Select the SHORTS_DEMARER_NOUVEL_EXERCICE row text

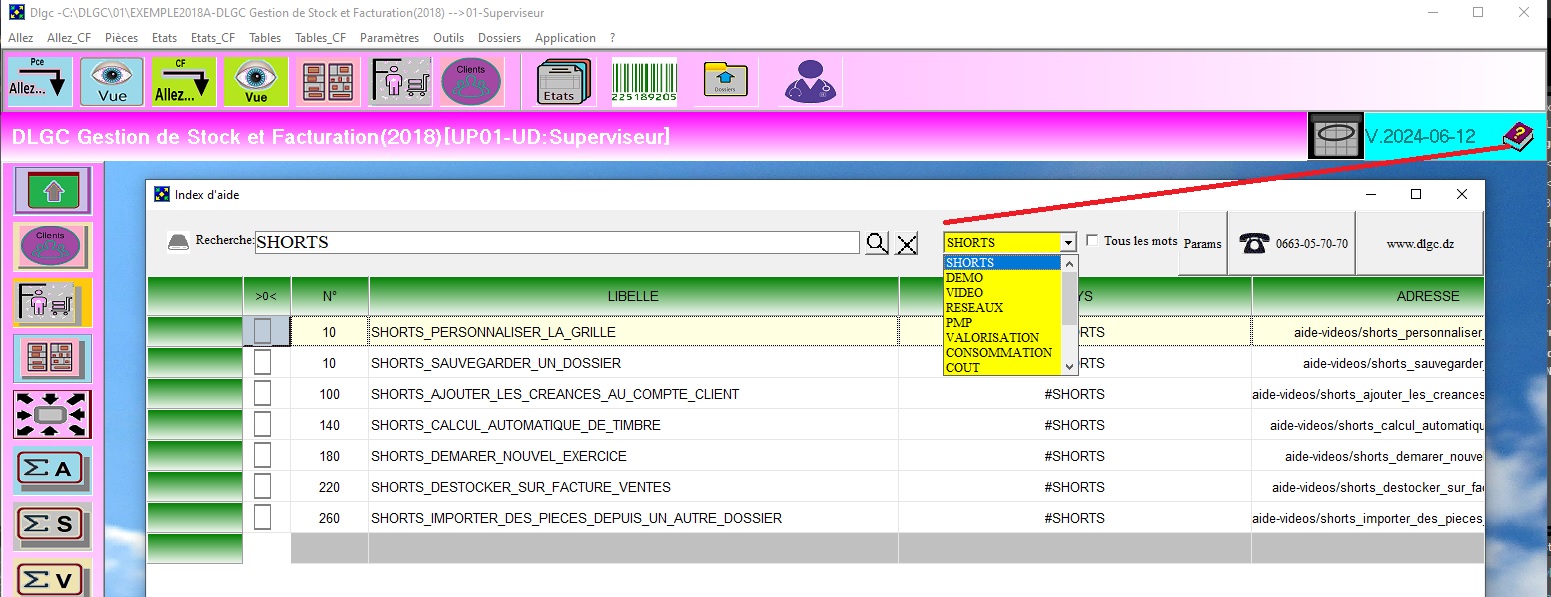pos(499,456)
